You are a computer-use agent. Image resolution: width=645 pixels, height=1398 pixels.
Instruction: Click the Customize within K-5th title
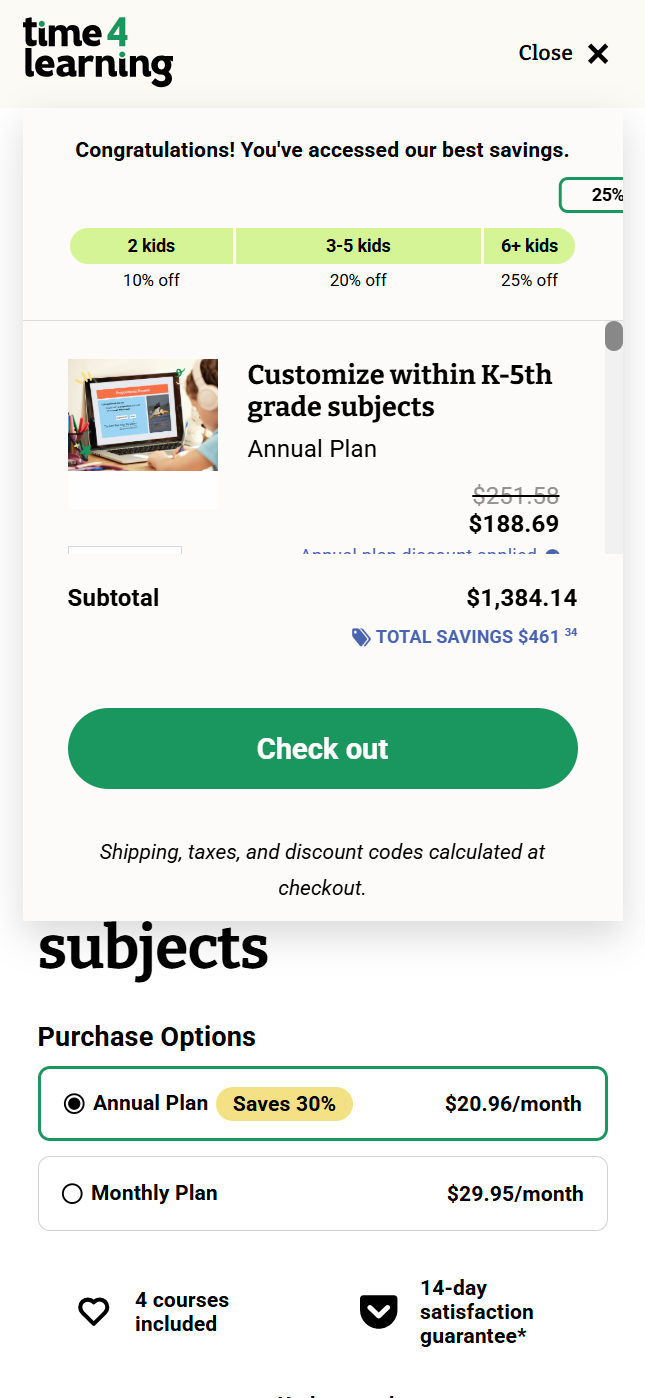(399, 390)
